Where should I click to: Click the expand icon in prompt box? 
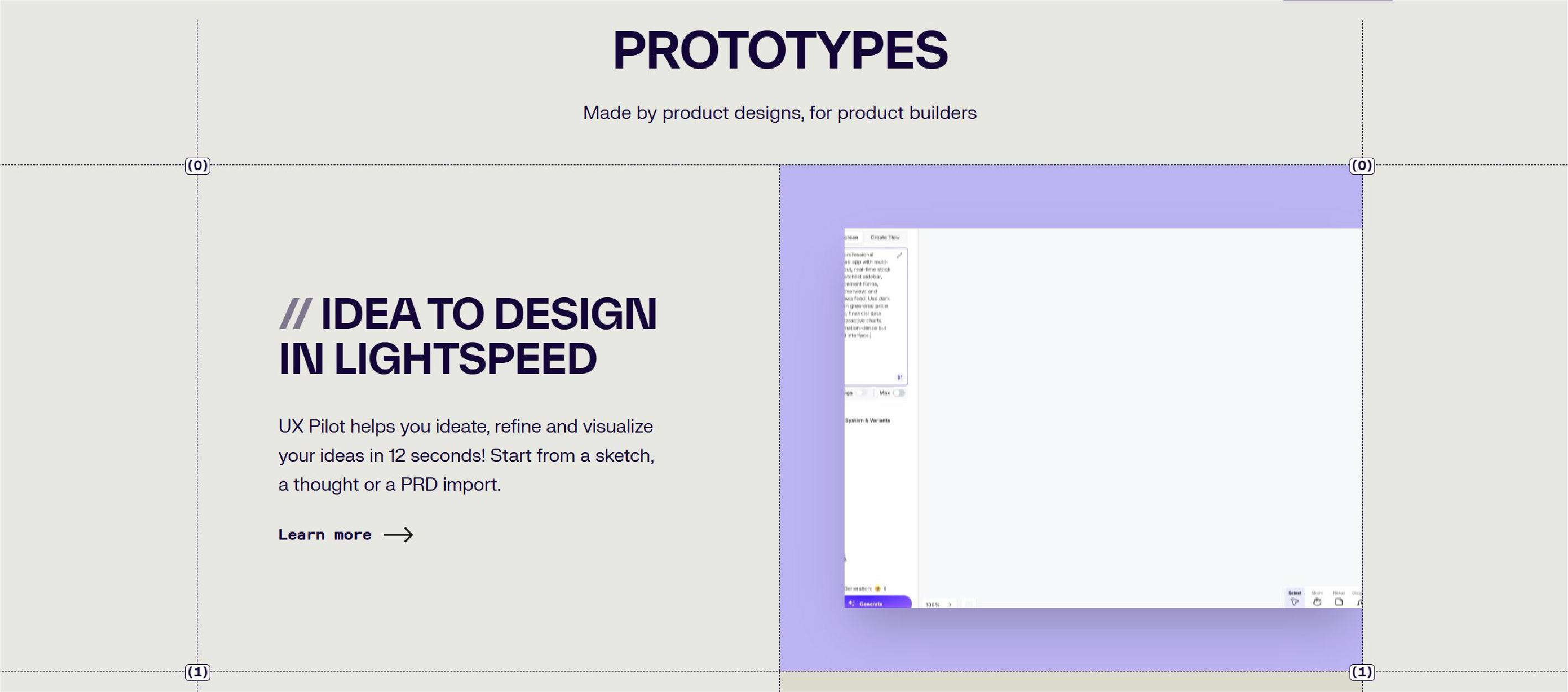pyautogui.click(x=899, y=256)
